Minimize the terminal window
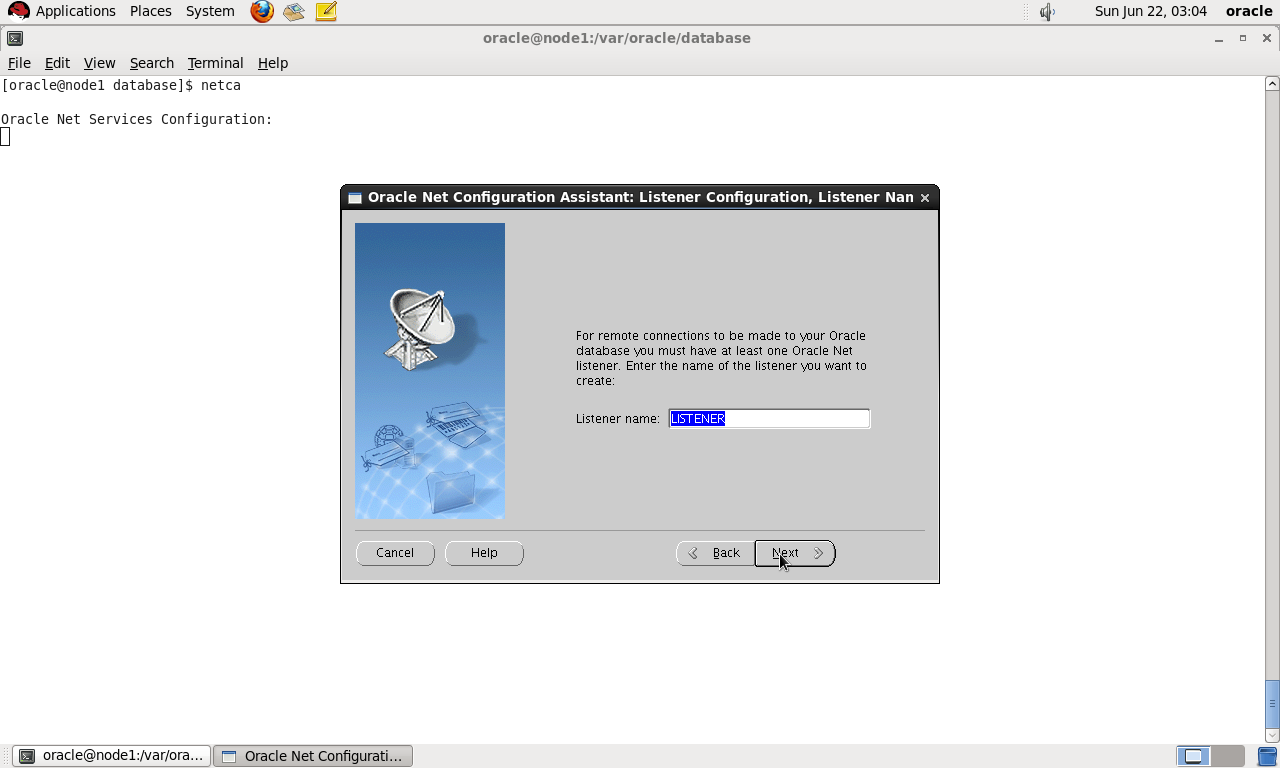This screenshot has width=1280, height=768. (x=1219, y=38)
